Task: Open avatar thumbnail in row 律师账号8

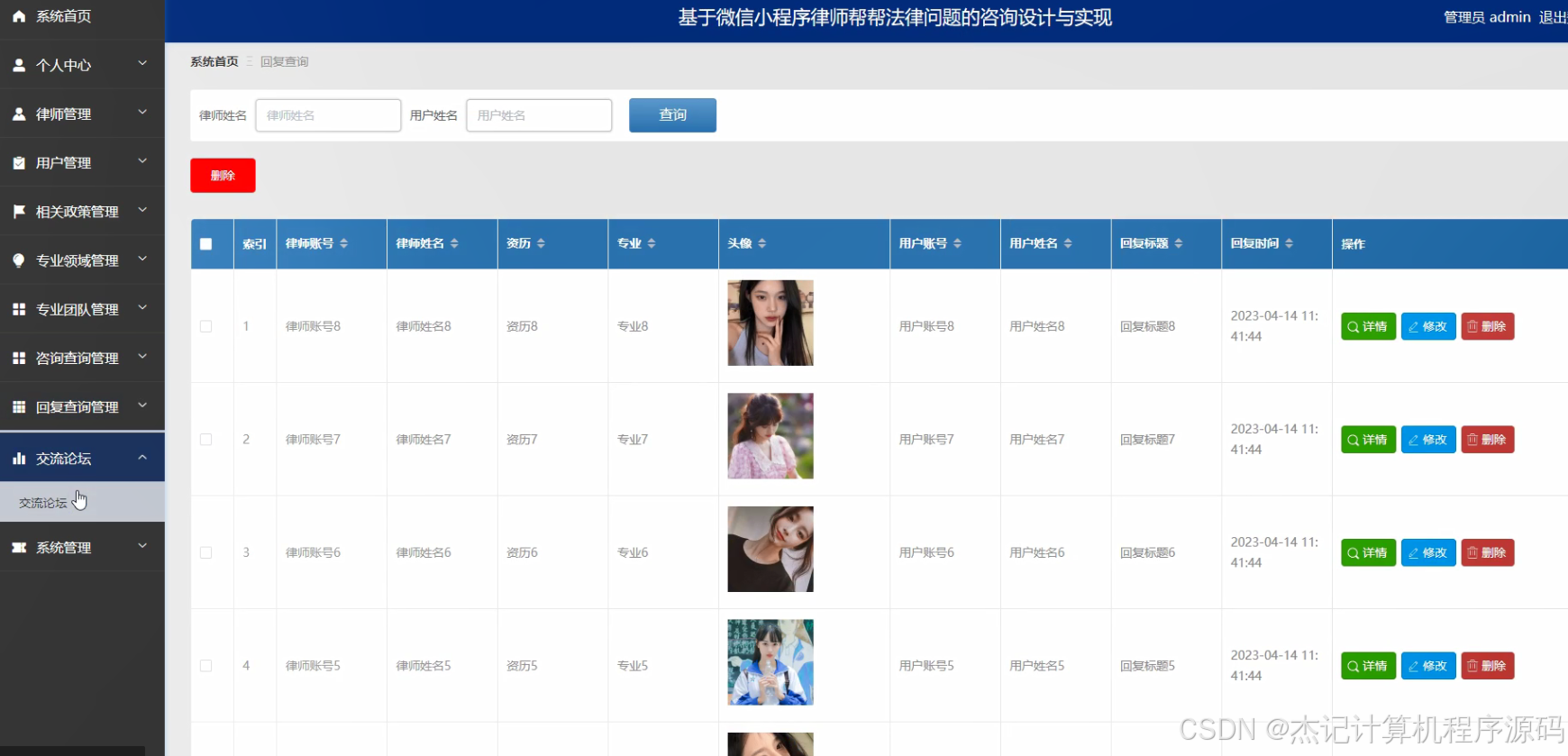Action: coord(770,323)
